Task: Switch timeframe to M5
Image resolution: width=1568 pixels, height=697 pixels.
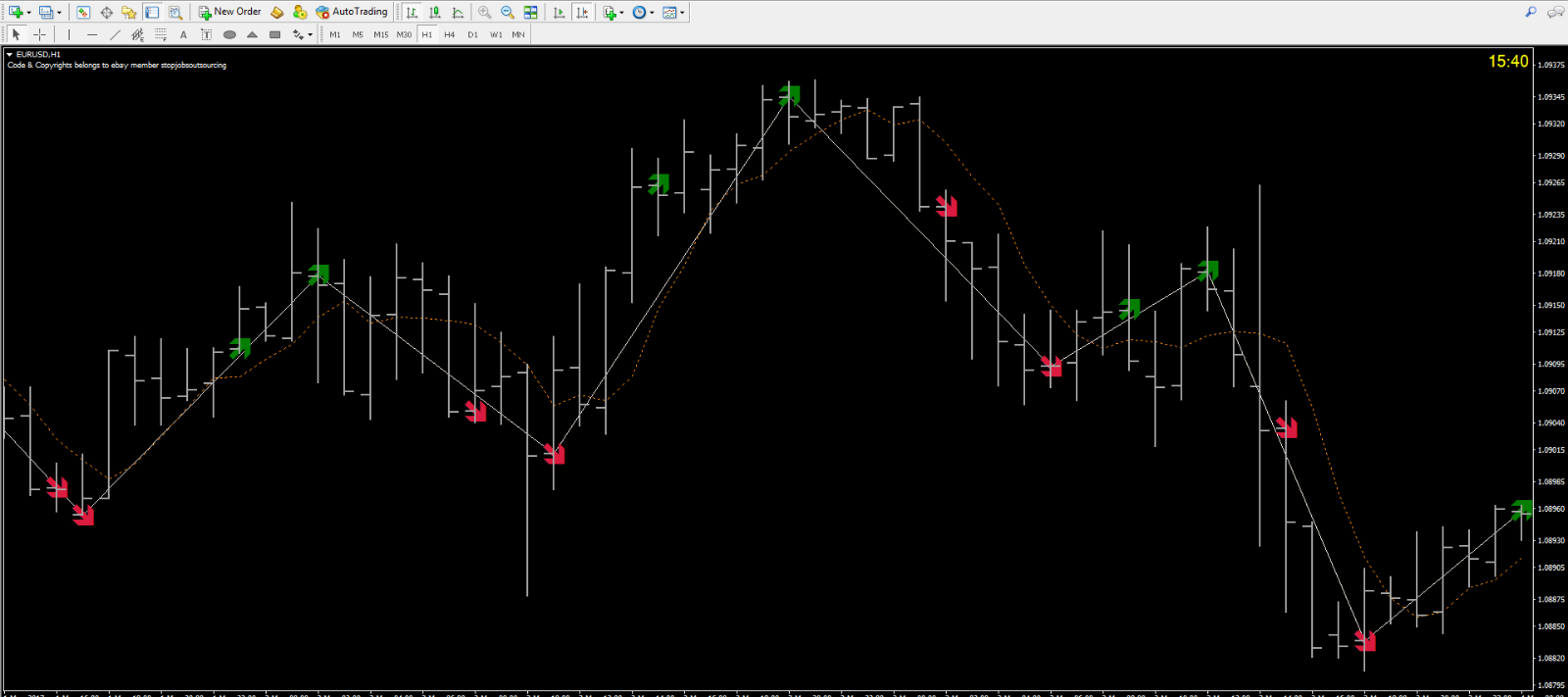Action: tap(358, 34)
